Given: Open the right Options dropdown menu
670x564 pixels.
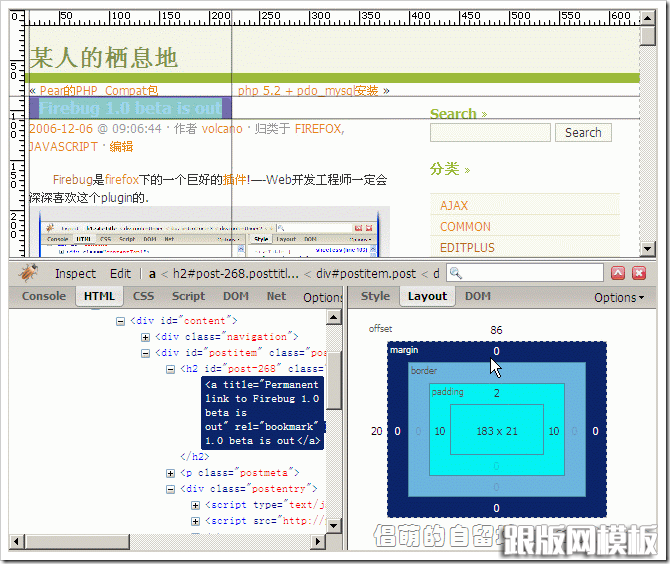Looking at the screenshot, I should tap(619, 298).
